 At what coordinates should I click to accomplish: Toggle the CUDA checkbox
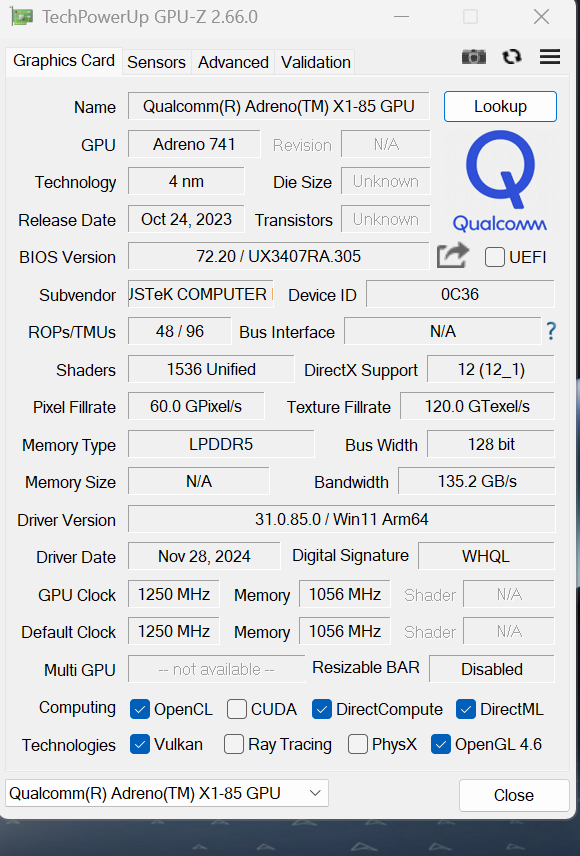click(x=236, y=709)
